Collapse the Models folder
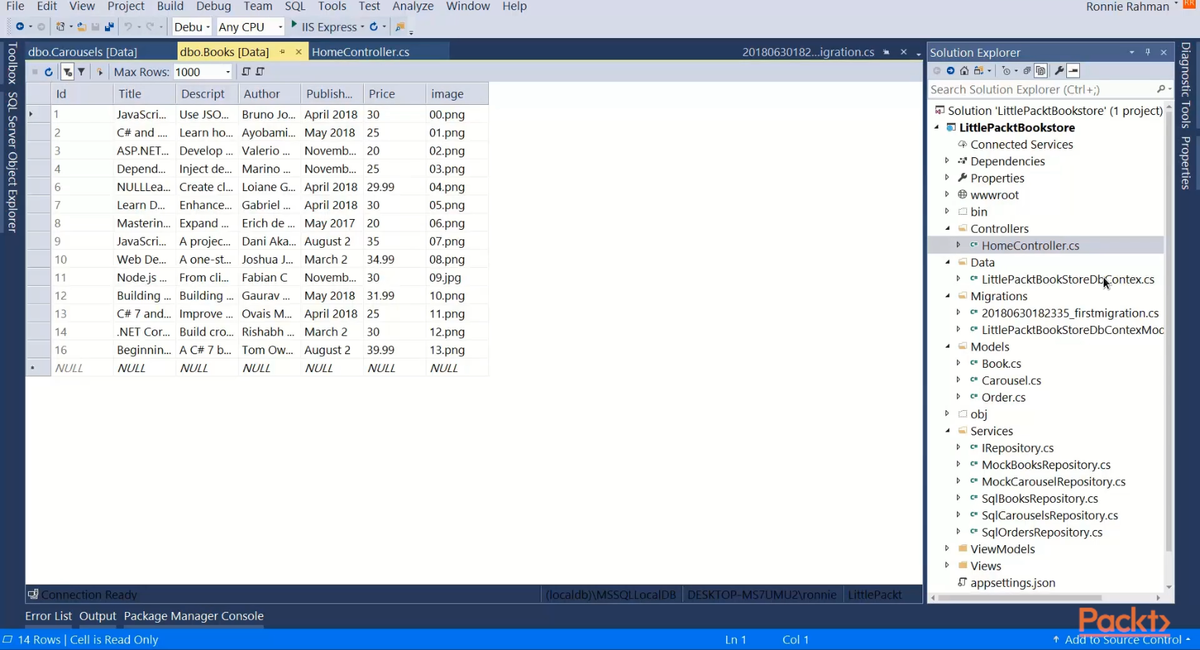1200x650 pixels. point(948,346)
